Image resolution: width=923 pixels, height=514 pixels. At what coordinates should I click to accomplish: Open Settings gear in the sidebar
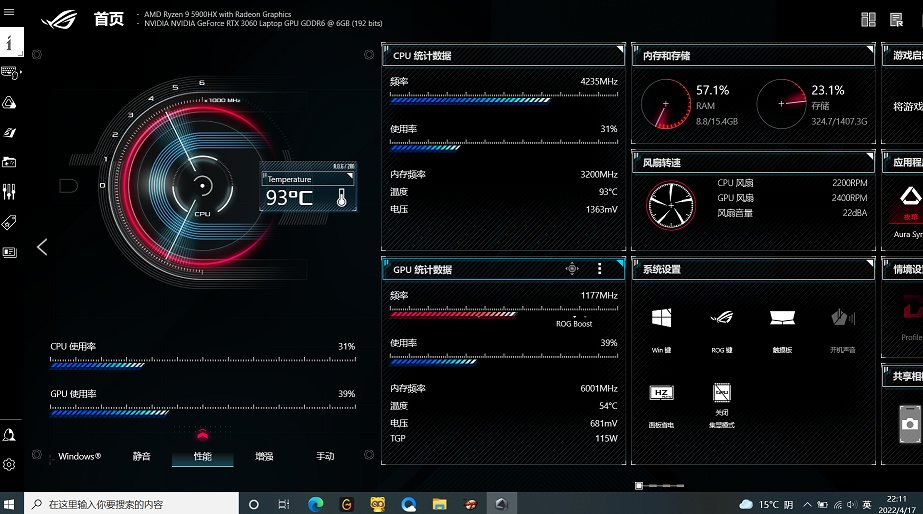point(9,465)
